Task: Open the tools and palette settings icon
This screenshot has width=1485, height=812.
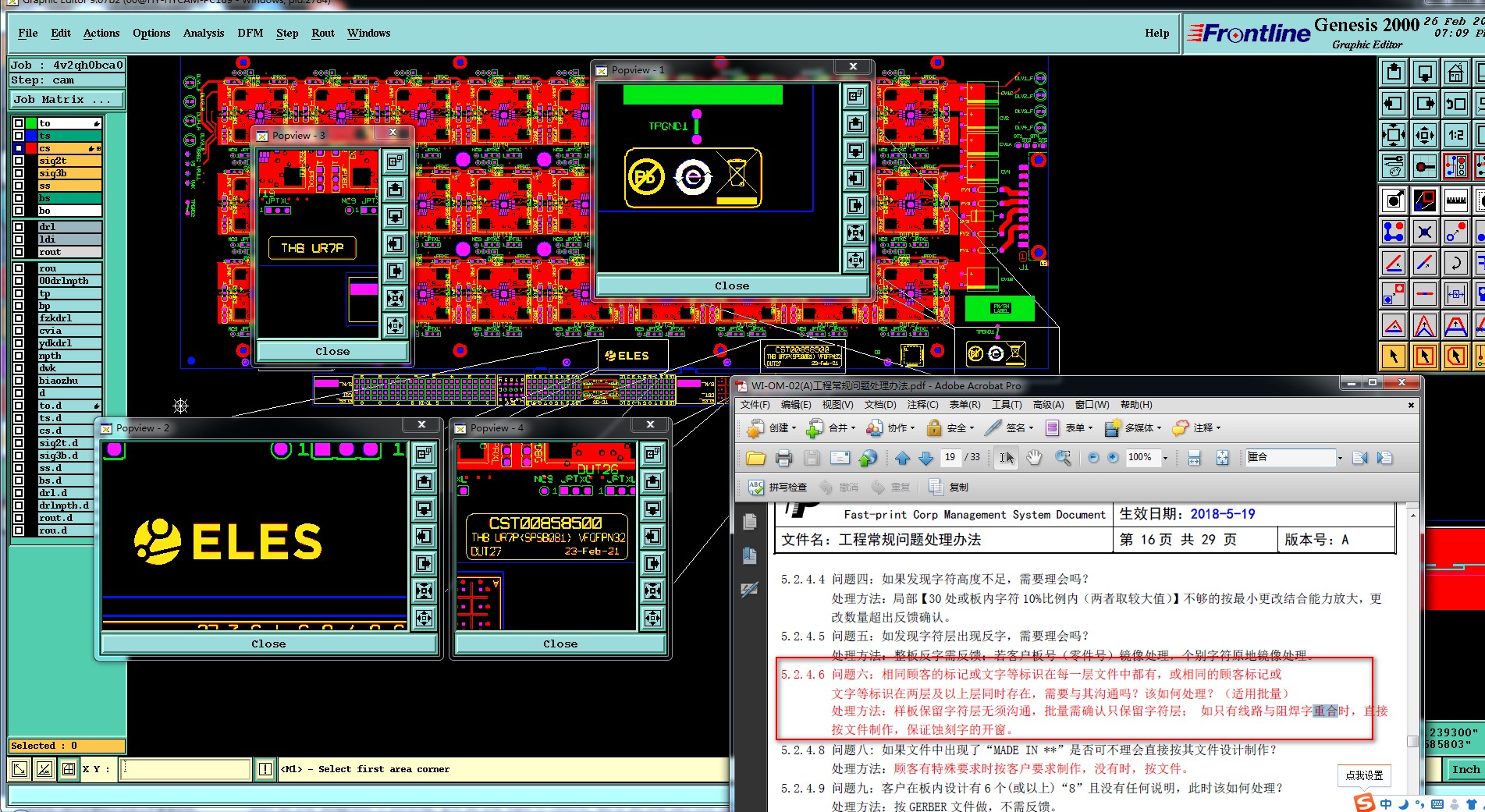Action: coord(1394,165)
